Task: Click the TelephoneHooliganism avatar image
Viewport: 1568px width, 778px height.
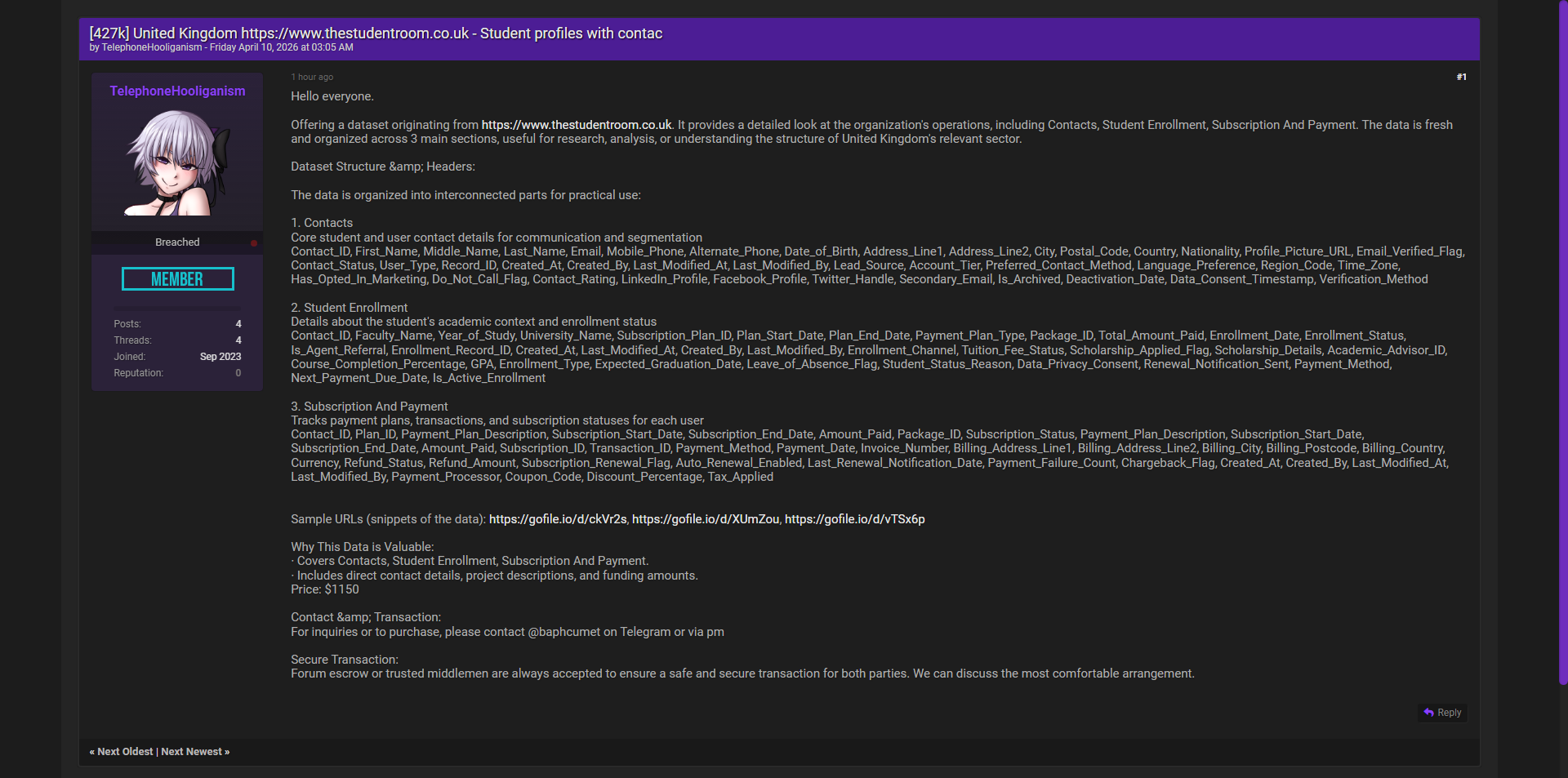Action: click(177, 162)
